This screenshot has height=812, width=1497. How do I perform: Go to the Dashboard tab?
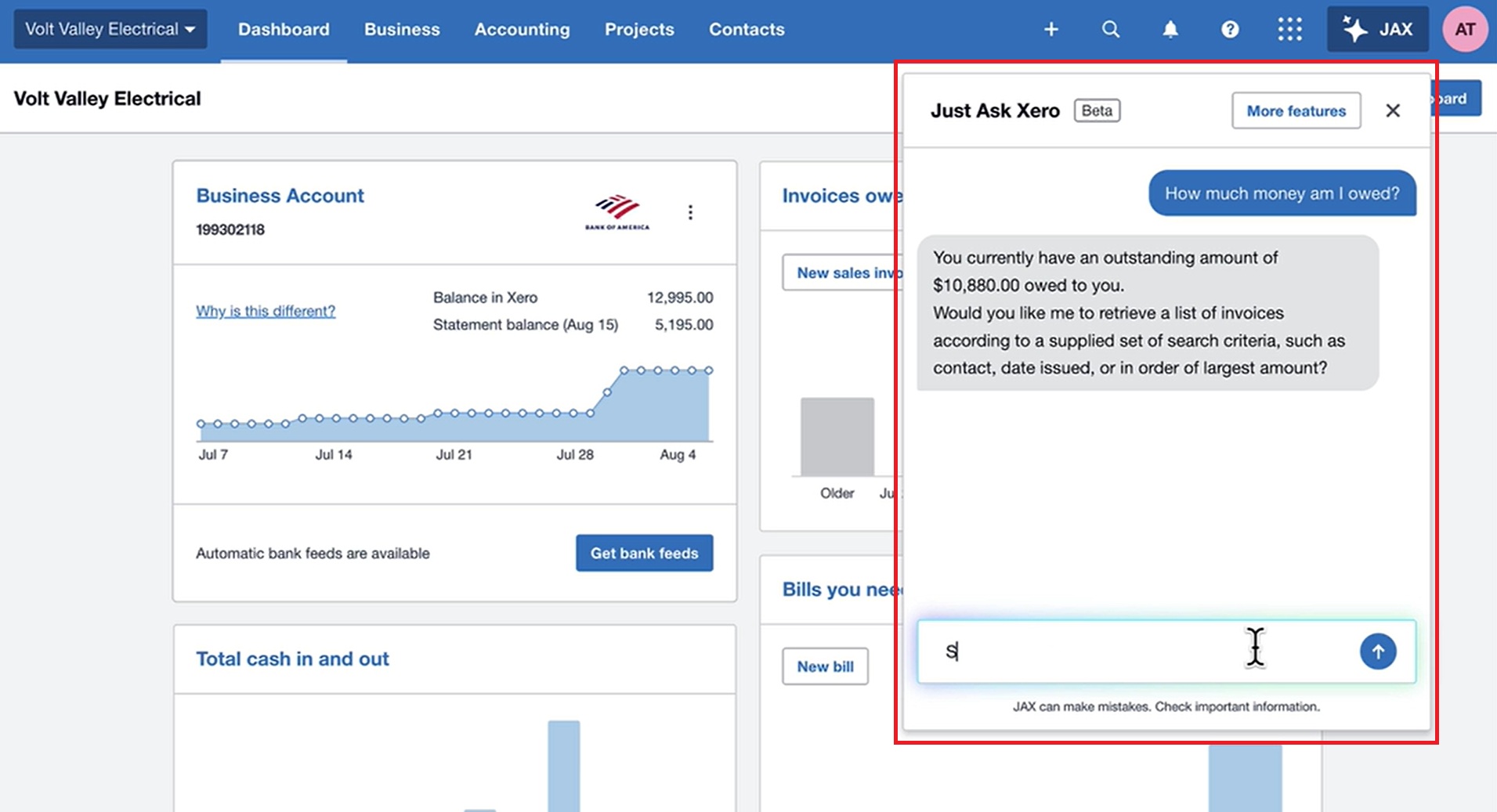(284, 29)
